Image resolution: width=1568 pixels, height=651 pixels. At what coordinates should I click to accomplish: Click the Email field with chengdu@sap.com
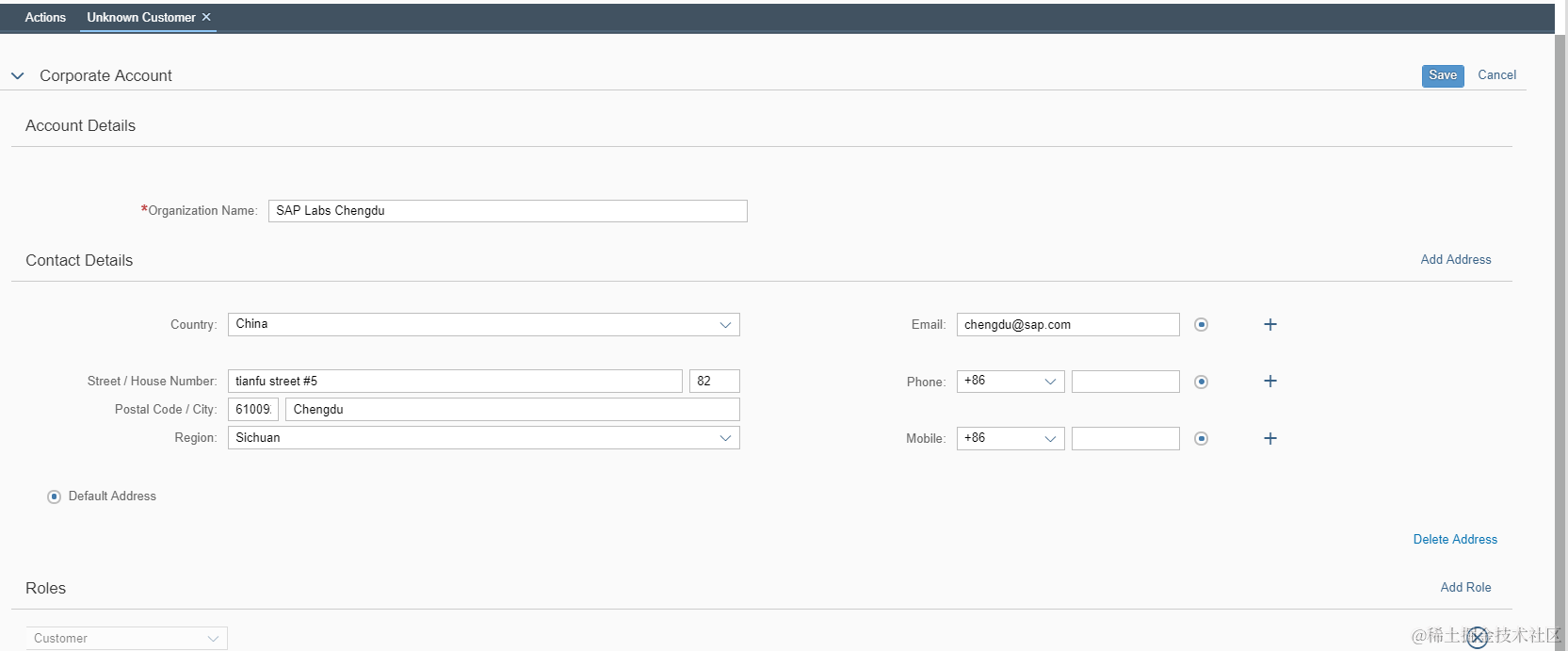(1068, 324)
